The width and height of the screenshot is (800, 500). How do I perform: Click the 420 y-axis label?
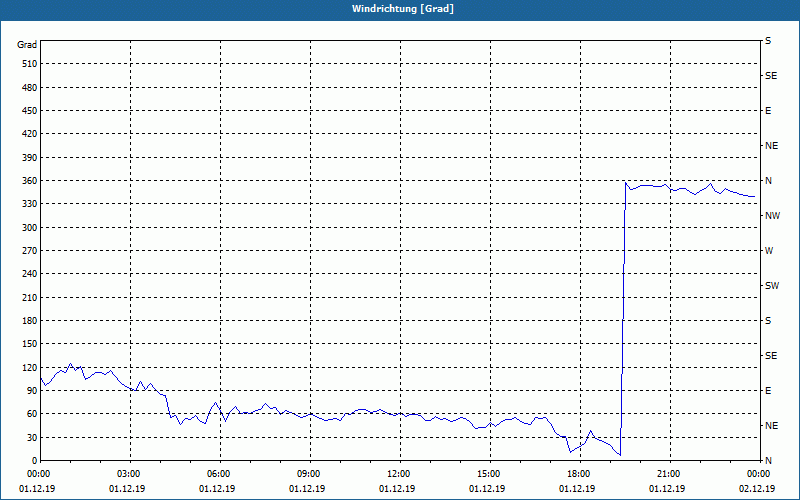click(x=30, y=134)
